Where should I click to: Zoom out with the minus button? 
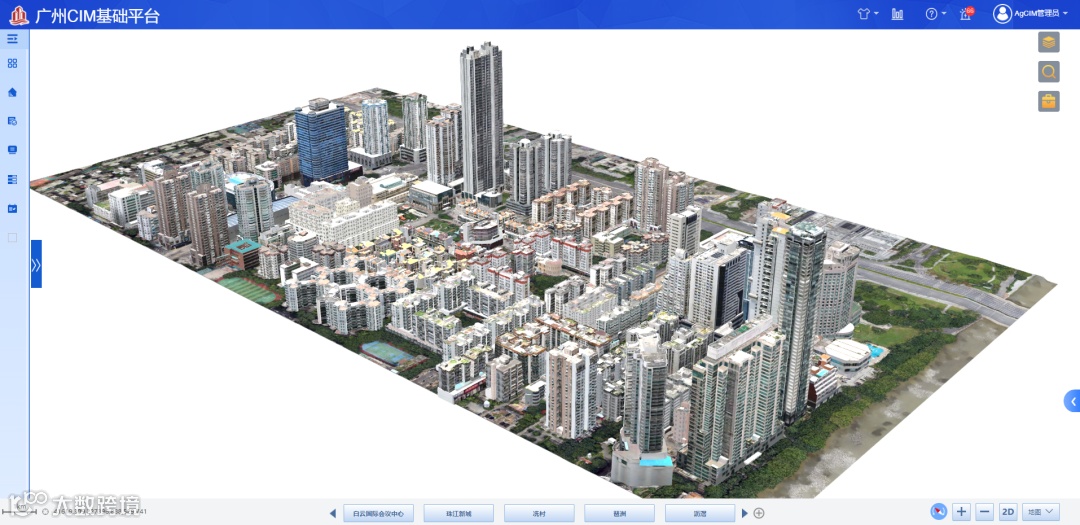[985, 512]
